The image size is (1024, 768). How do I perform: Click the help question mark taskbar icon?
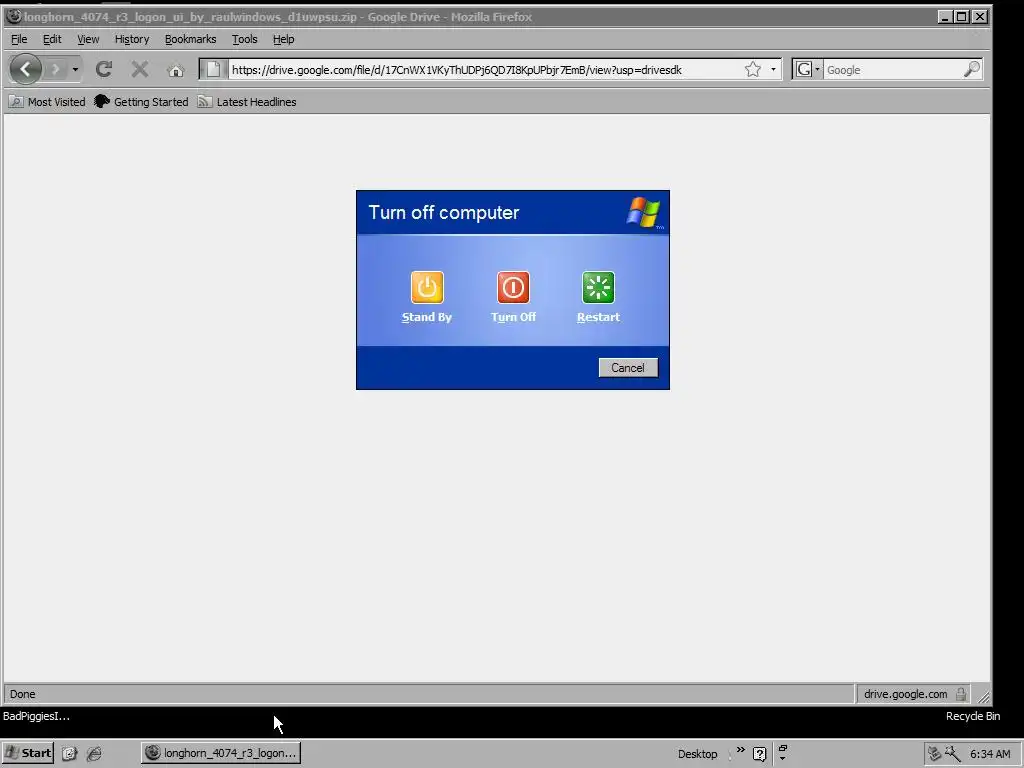[760, 754]
